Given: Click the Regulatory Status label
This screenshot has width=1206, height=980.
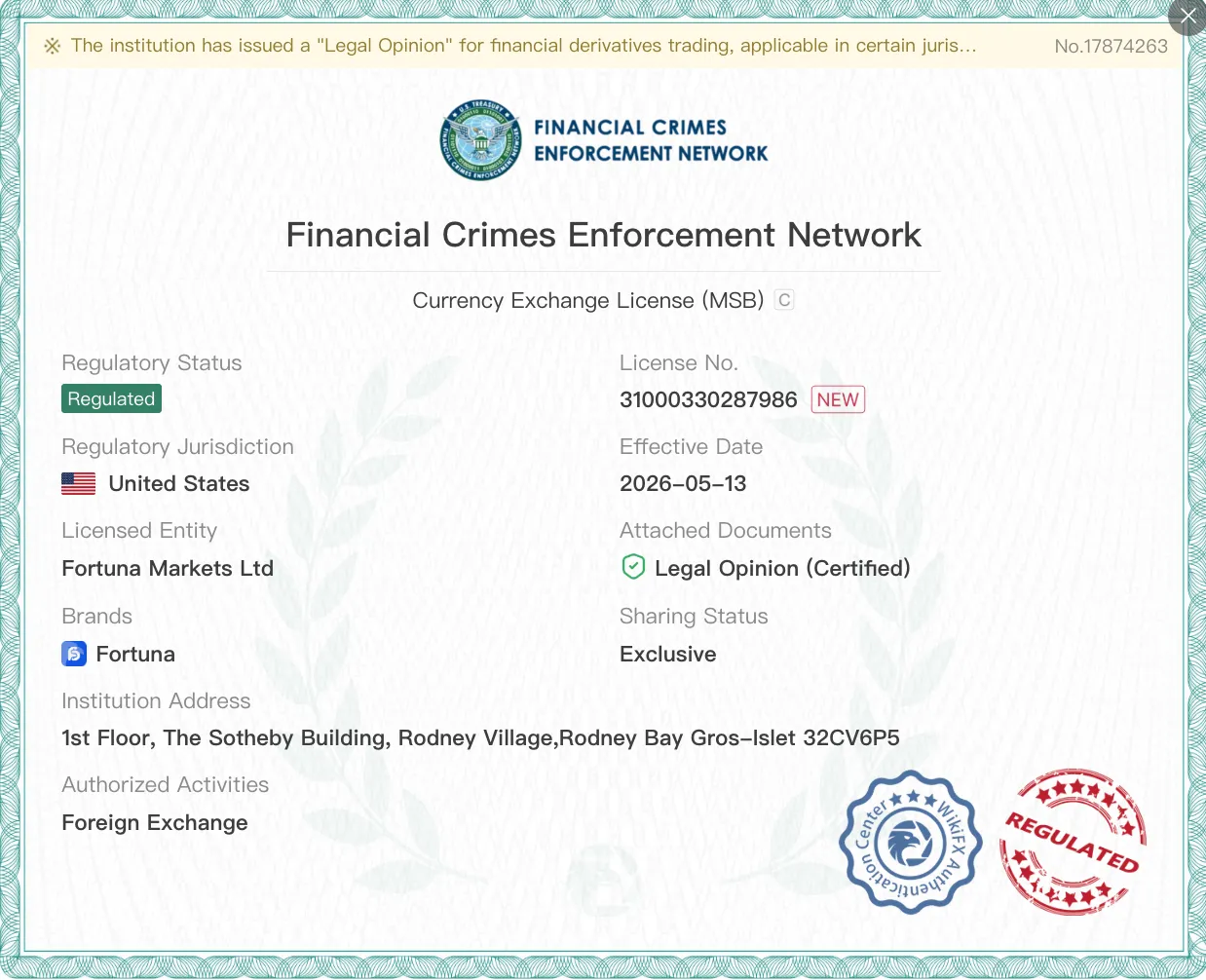Looking at the screenshot, I should tap(152, 362).
